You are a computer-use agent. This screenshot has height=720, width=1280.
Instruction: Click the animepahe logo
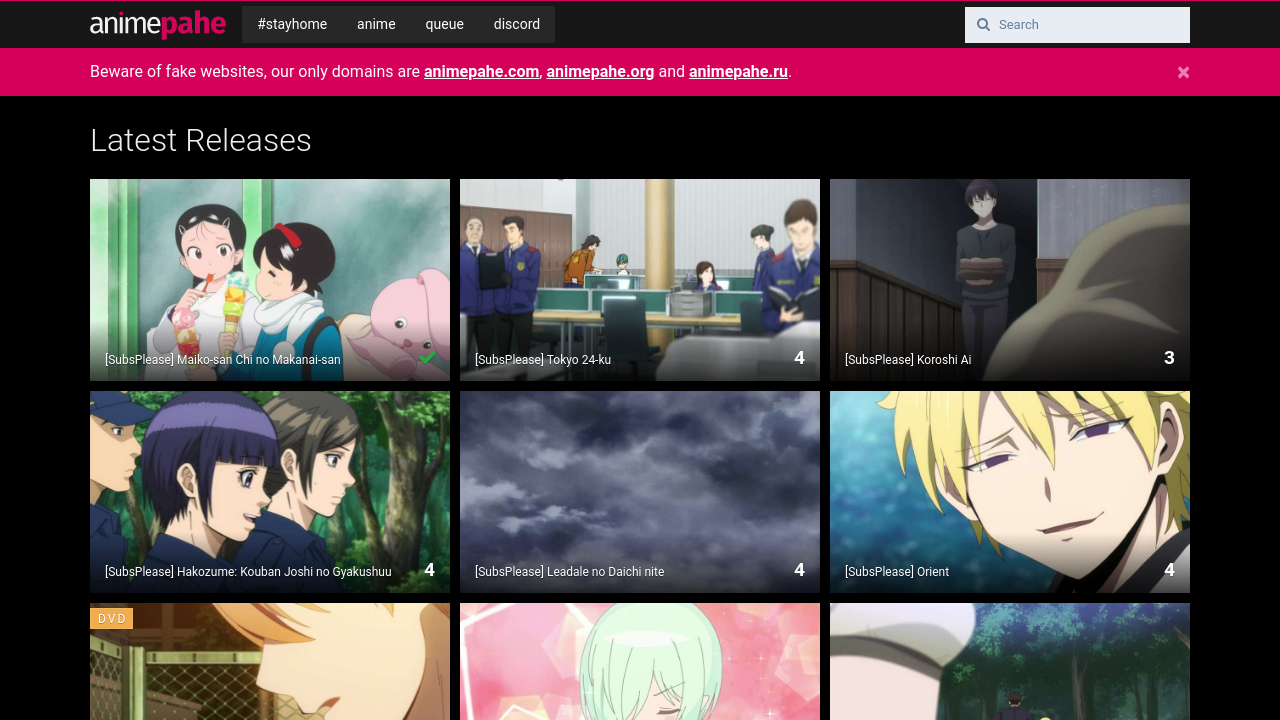(158, 24)
